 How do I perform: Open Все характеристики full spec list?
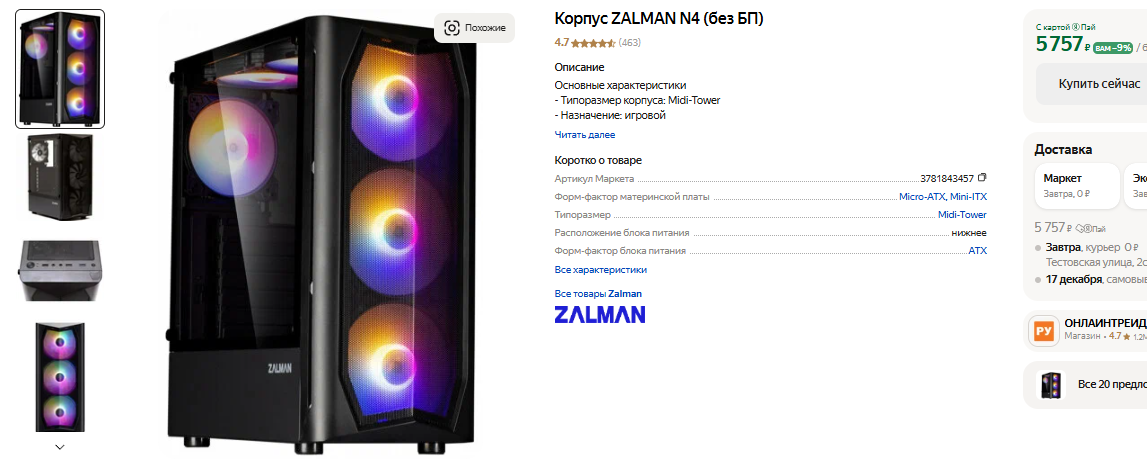coord(601,270)
